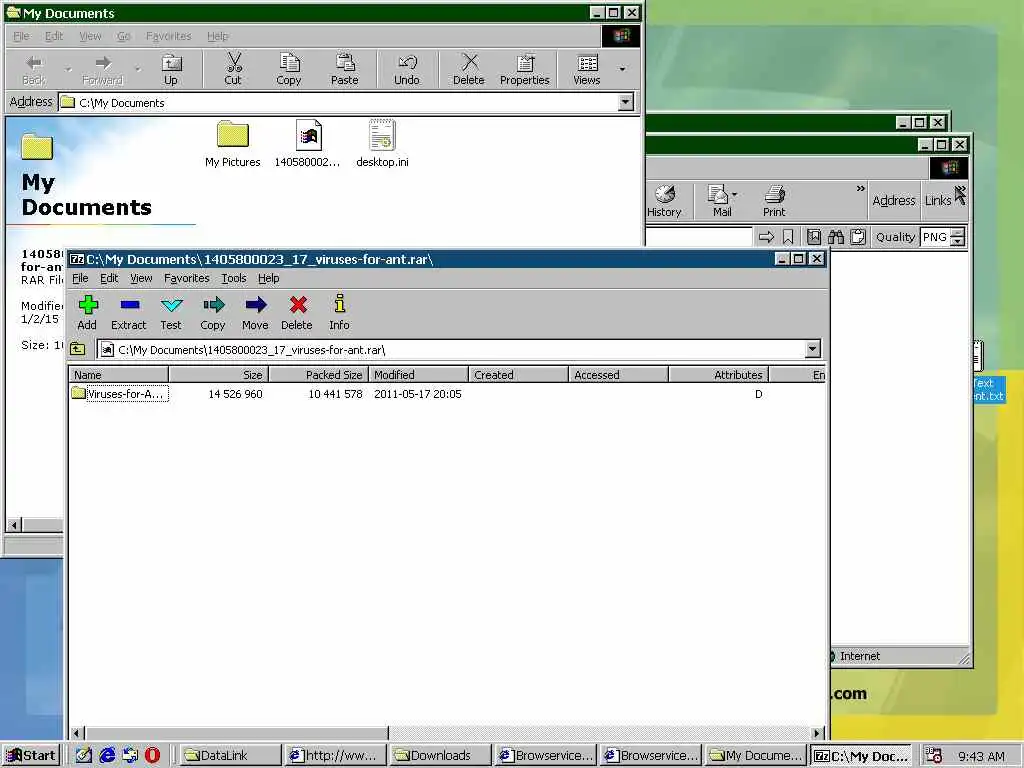
Task: Open the Mail button dropdown arrow
Action: pos(735,195)
